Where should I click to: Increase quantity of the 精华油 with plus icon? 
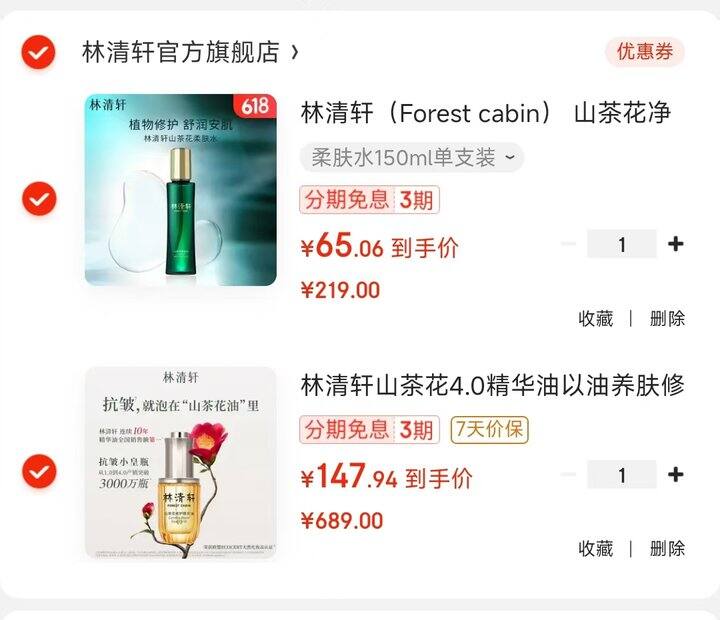coord(675,474)
